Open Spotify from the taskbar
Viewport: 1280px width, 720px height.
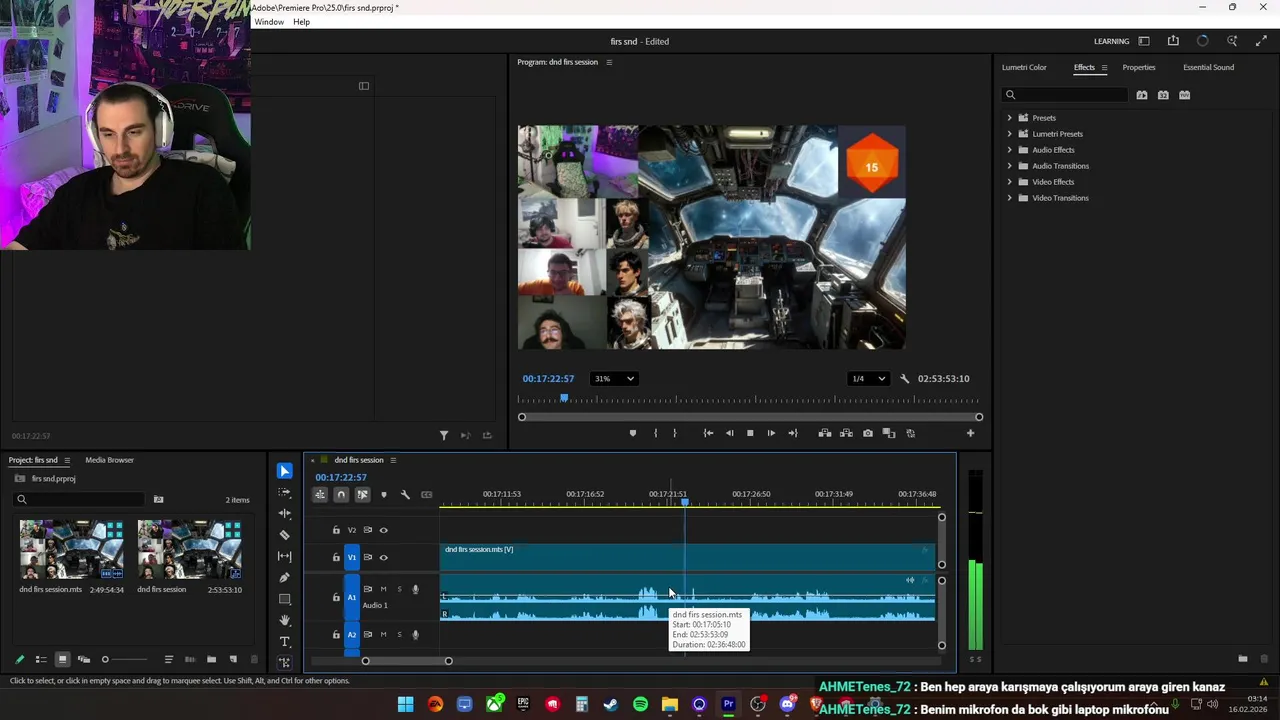(x=640, y=705)
